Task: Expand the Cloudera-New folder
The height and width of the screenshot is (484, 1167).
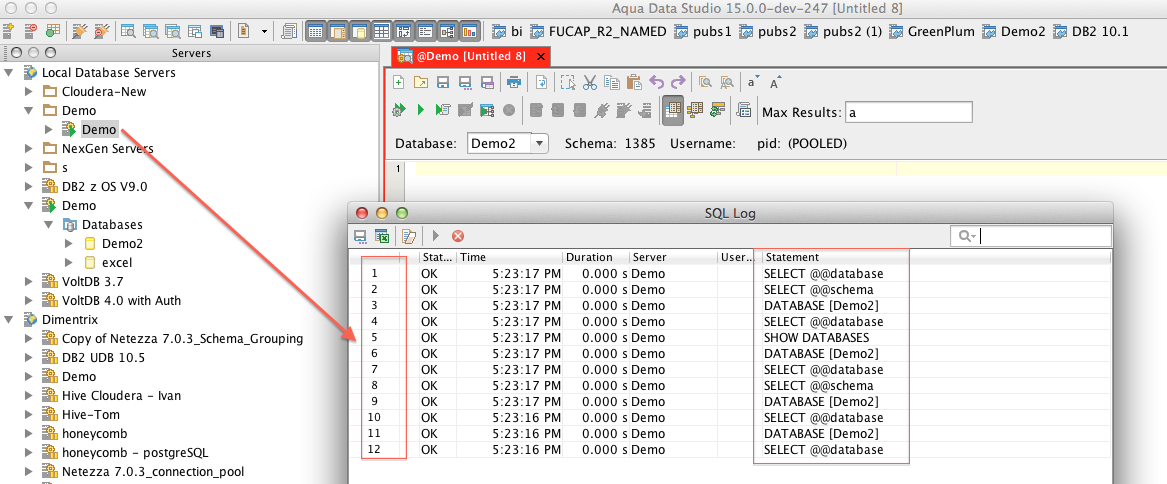Action: coord(29,92)
